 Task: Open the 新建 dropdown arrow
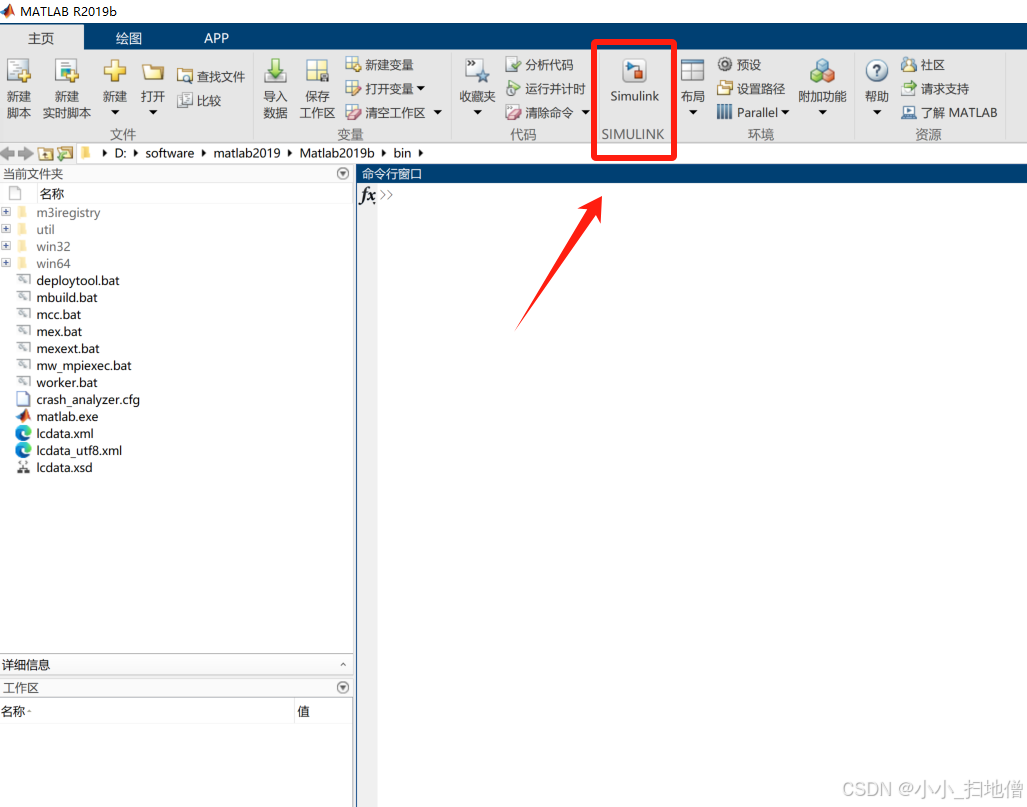[x=115, y=113]
